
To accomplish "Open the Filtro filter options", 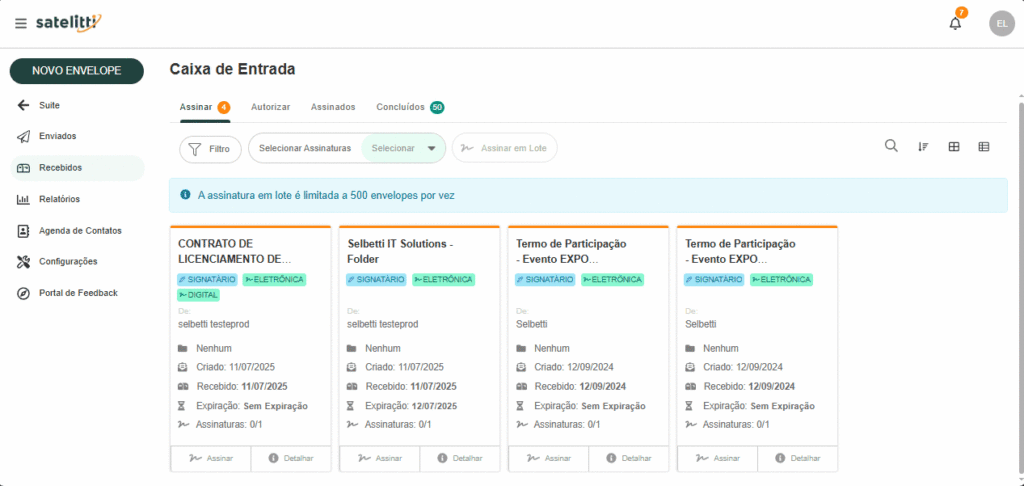I will (x=209, y=149).
